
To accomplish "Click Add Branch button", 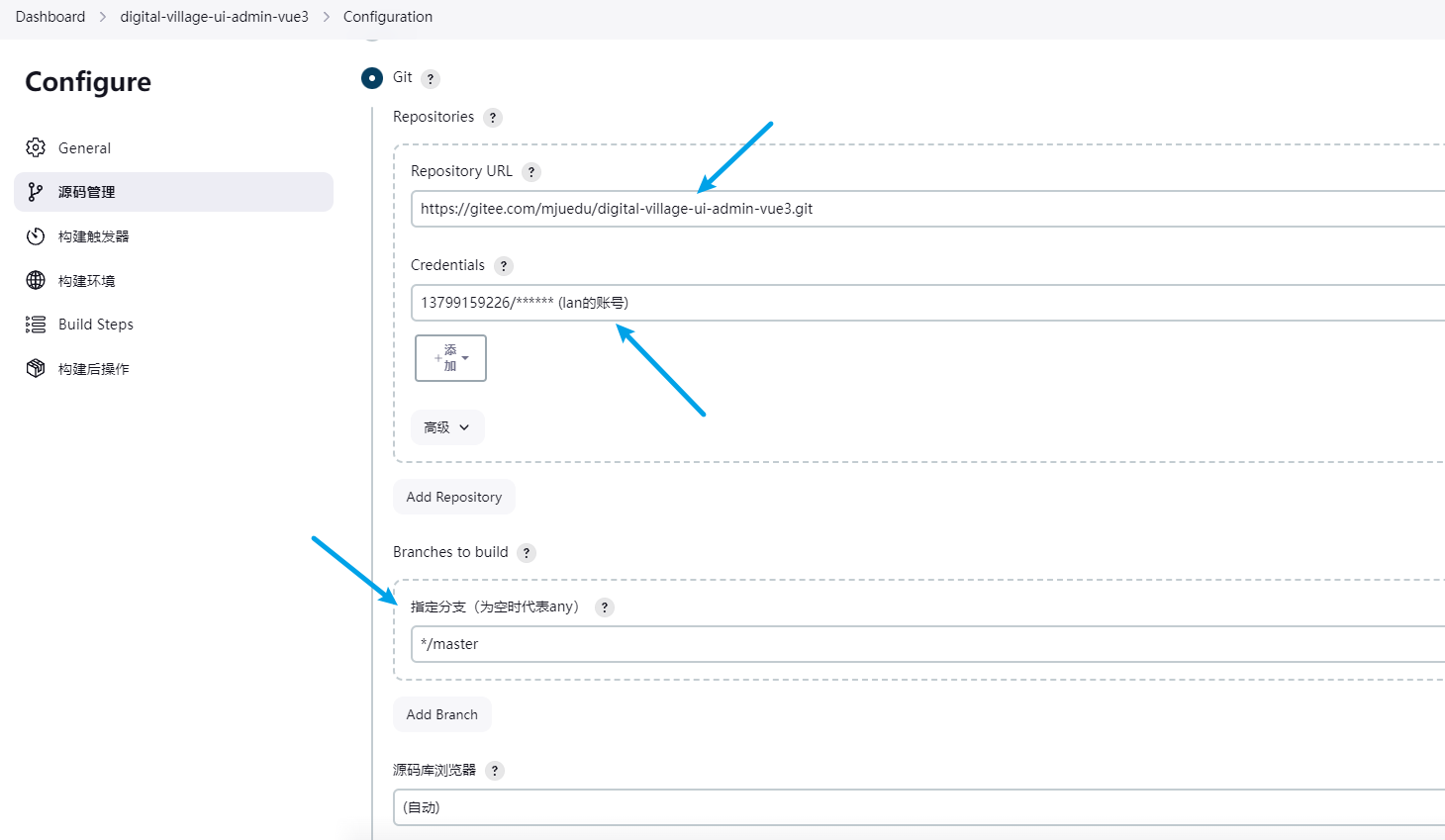I will pos(442,714).
